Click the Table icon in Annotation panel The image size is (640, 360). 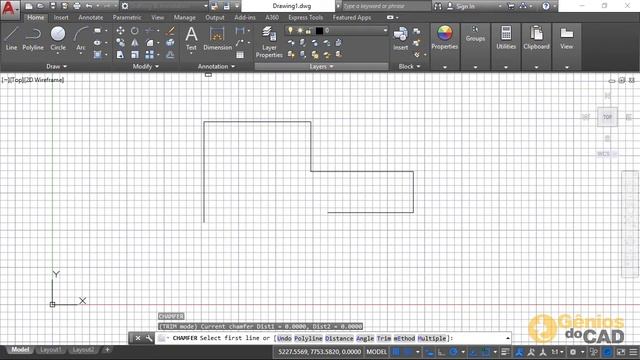pos(240,55)
